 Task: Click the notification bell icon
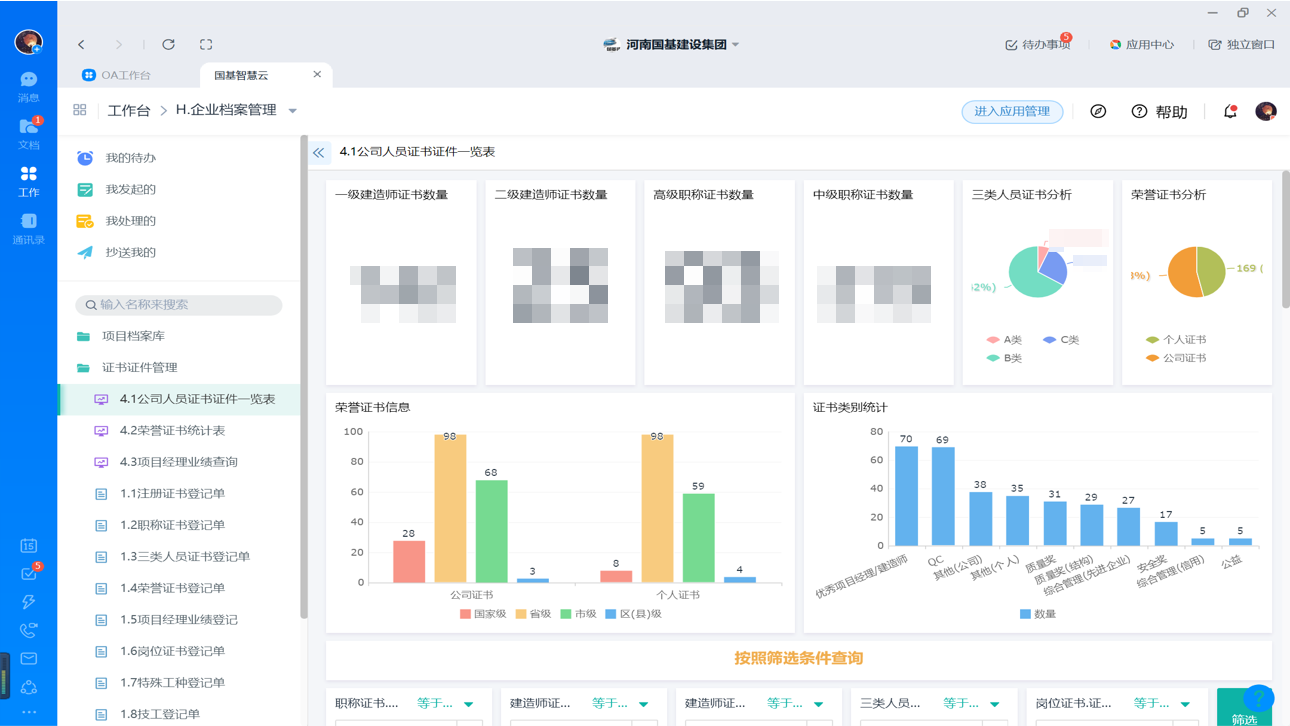1230,111
